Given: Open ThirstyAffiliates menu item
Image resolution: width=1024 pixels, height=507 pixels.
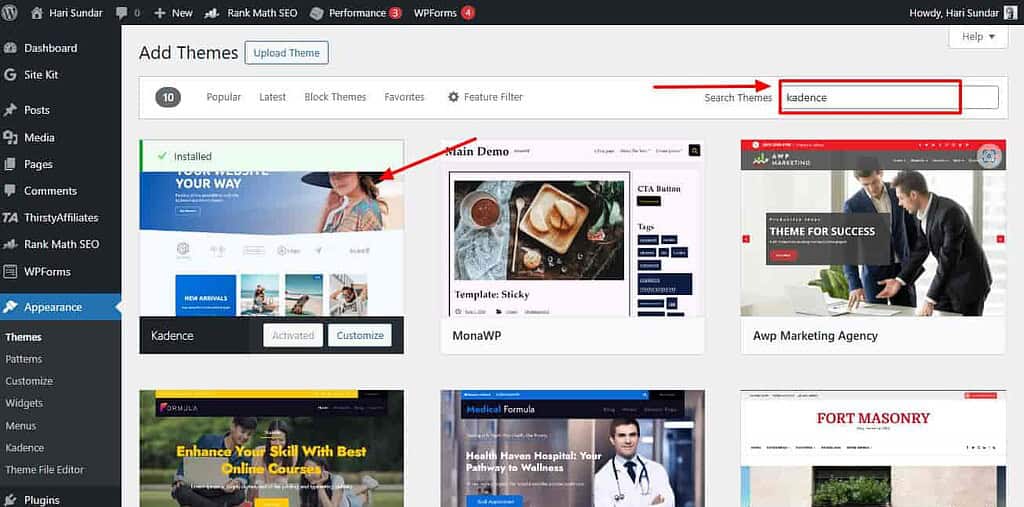Looking at the screenshot, I should [61, 217].
